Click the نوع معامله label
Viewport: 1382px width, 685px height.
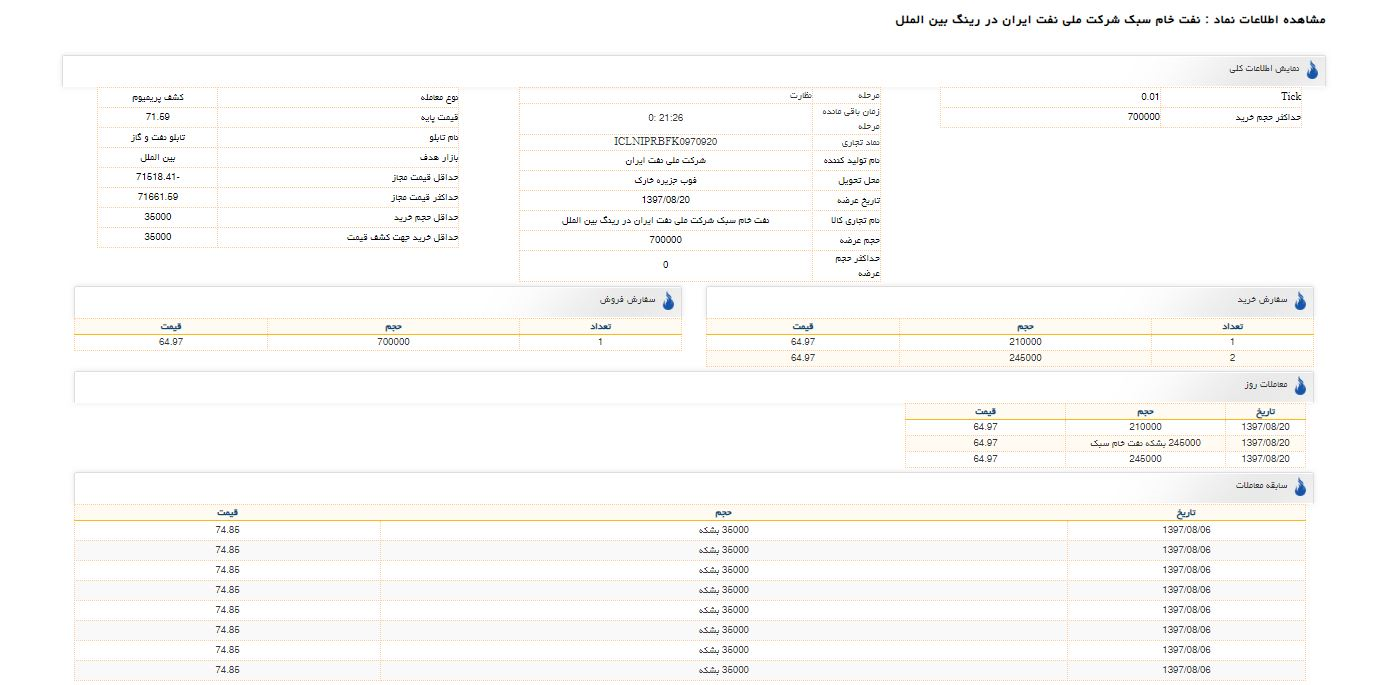pyautogui.click(x=440, y=98)
